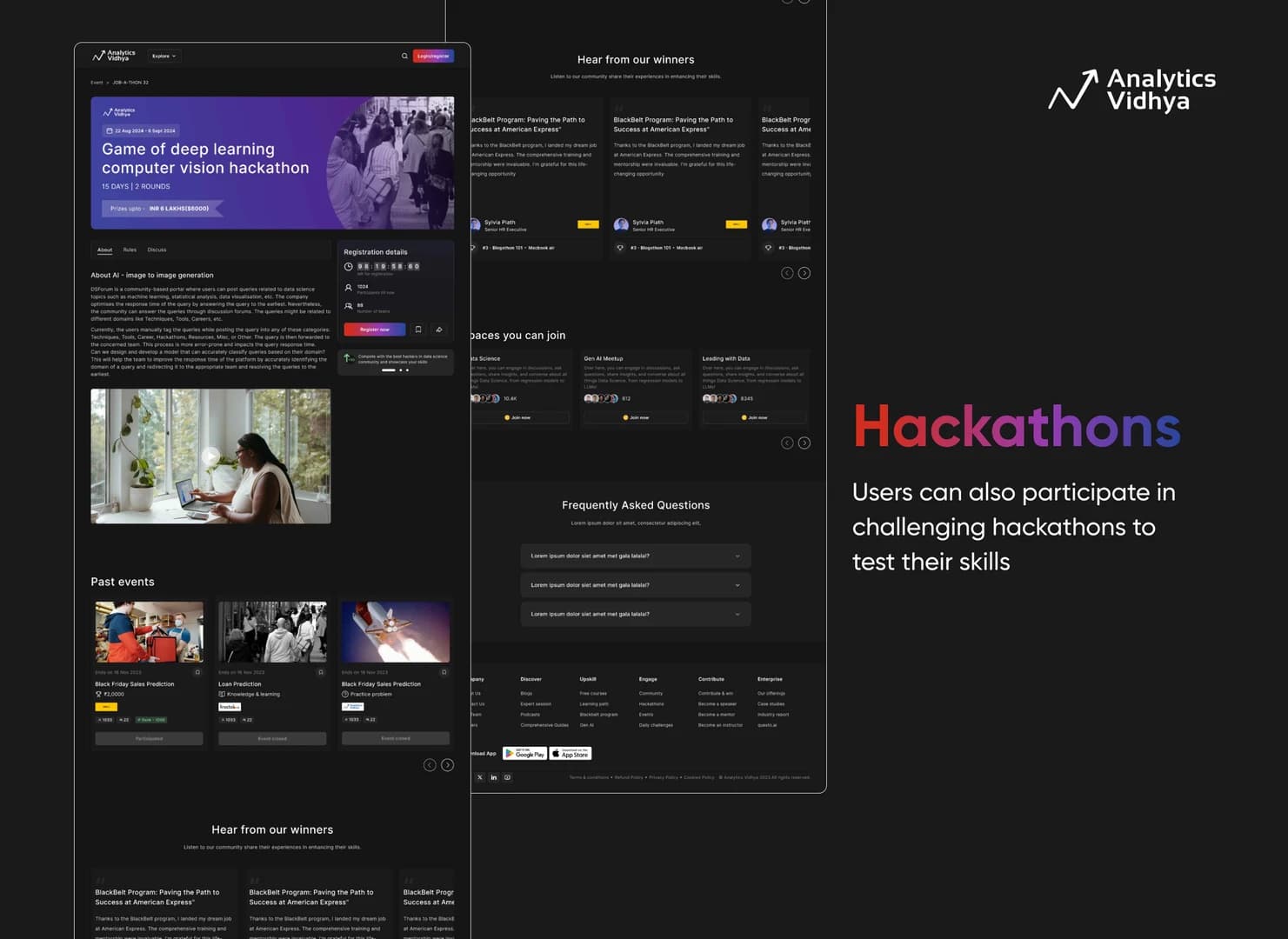
Task: Bookmark the Loan Prediction card
Action: 321,672
